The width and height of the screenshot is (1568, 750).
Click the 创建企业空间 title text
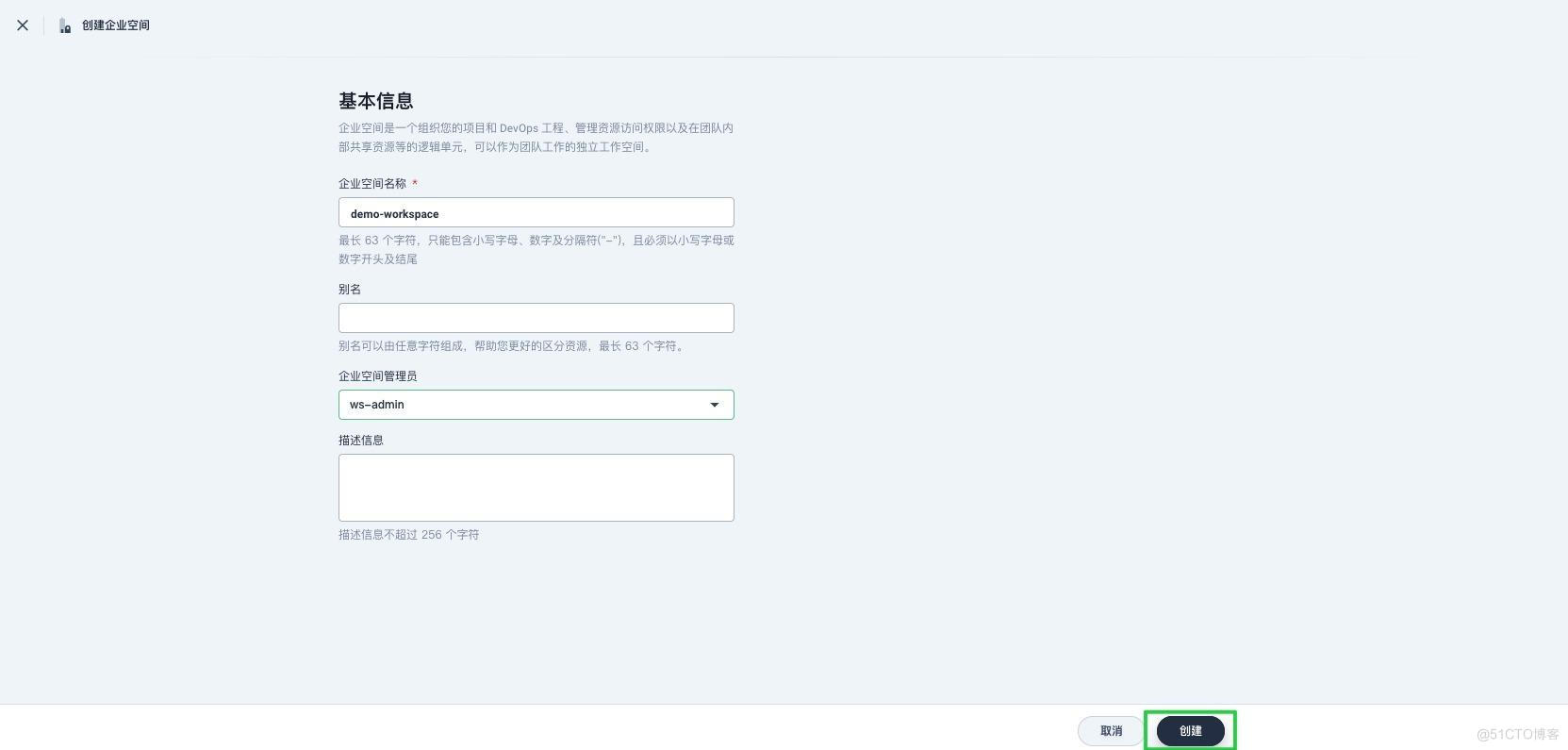tap(116, 25)
